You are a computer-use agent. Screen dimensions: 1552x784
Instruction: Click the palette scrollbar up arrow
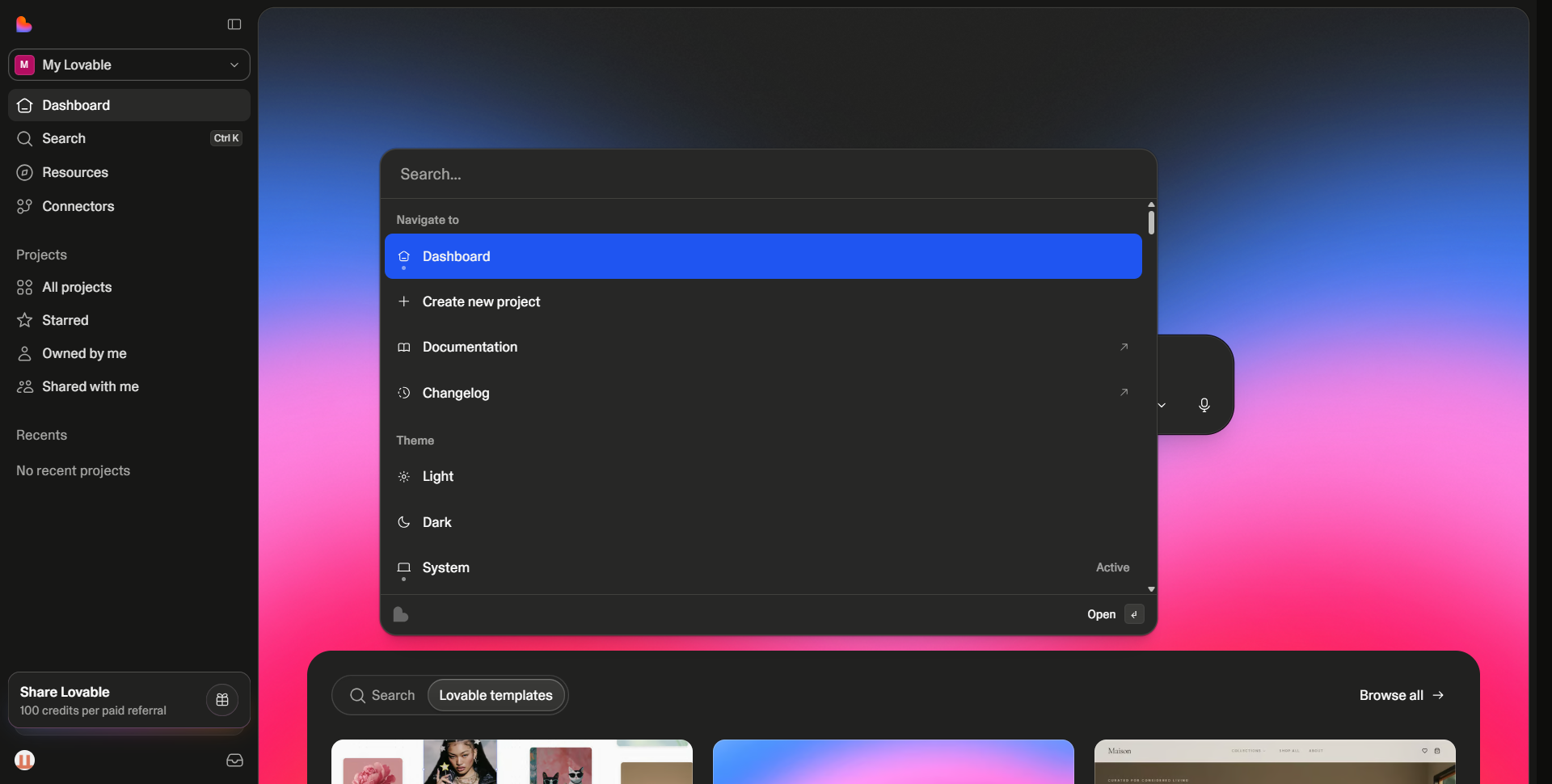point(1151,204)
